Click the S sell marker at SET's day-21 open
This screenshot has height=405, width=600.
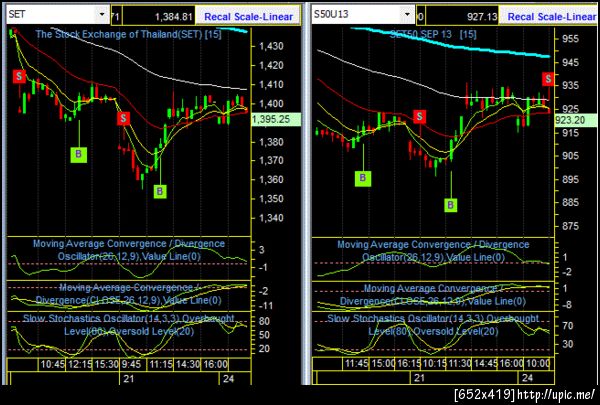(124, 118)
